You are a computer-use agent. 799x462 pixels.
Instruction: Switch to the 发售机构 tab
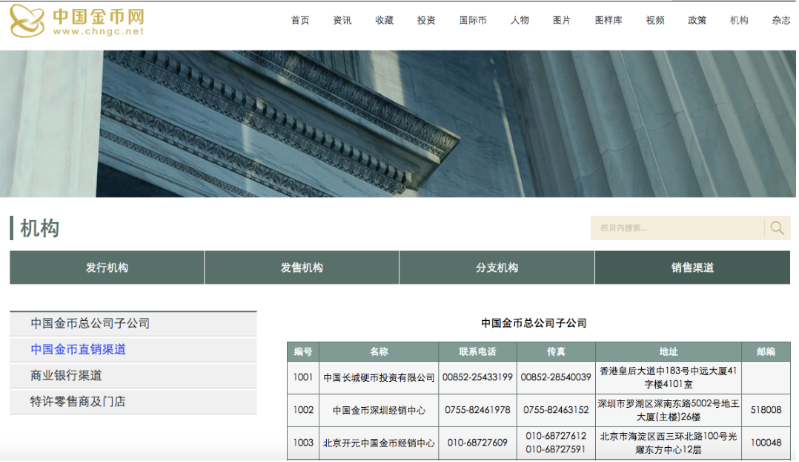[301, 268]
